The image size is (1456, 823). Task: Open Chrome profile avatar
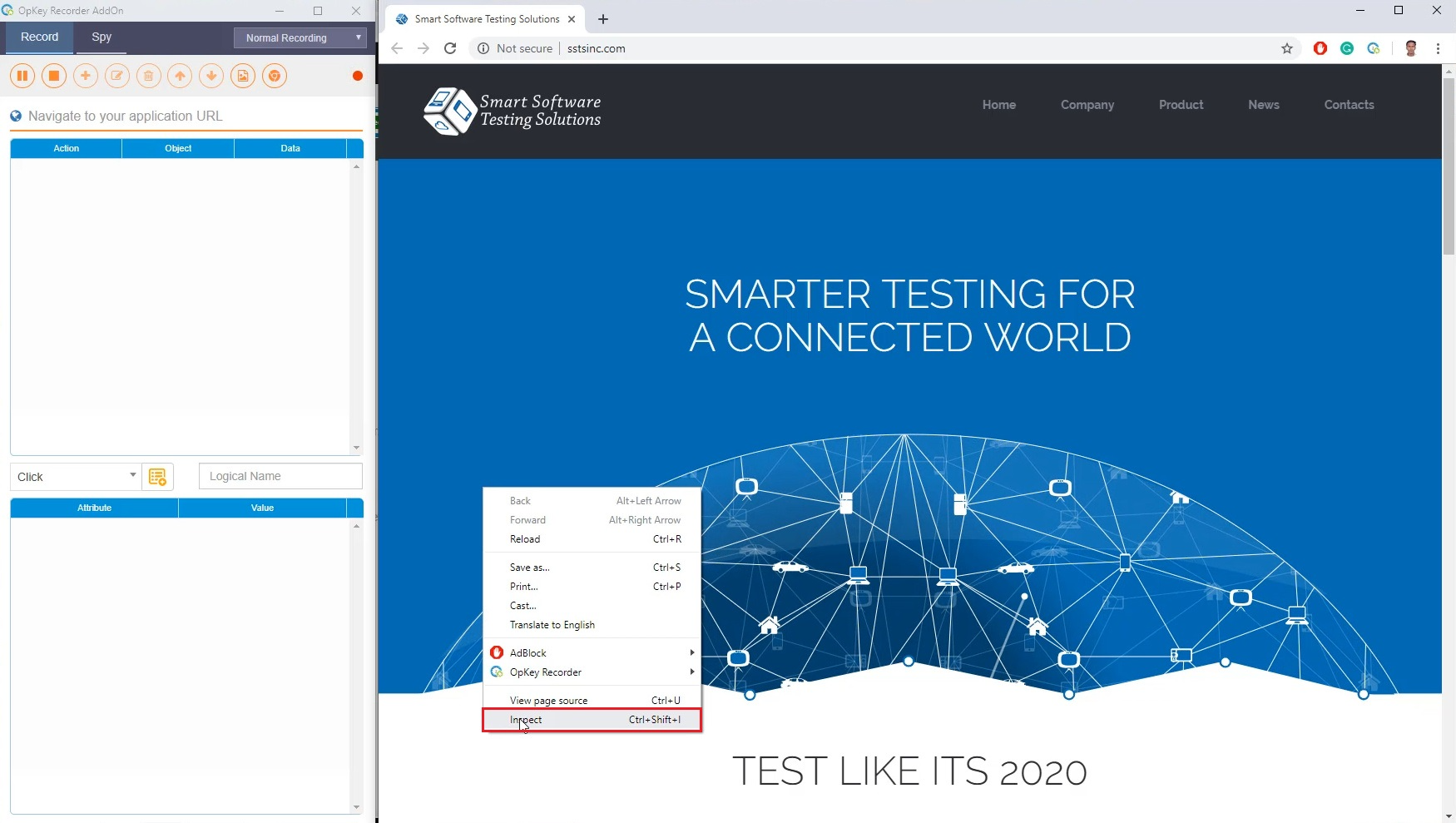(x=1411, y=48)
